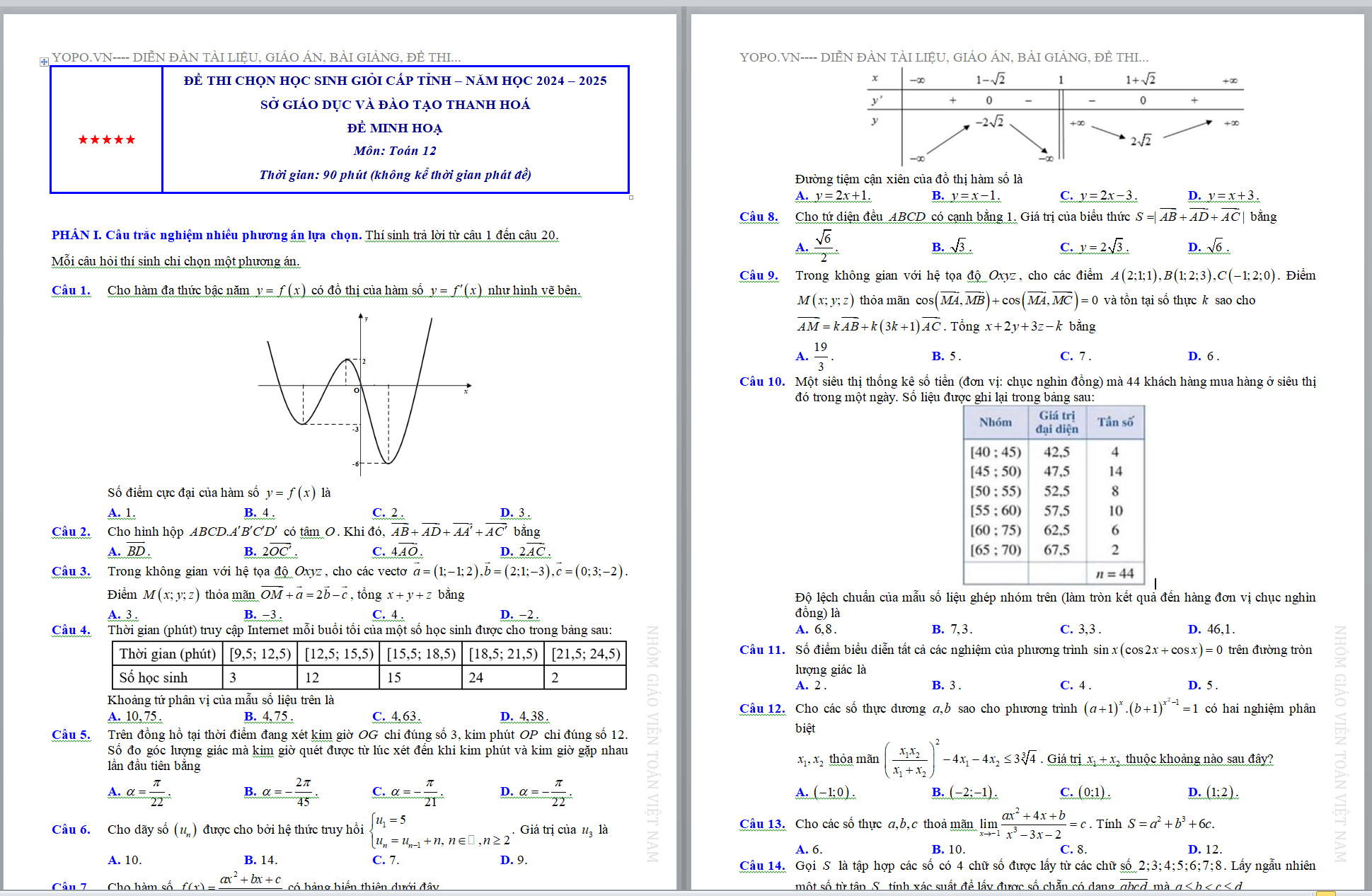Click the title 'ĐỀ THI CHỌN HỌC SINH GIỎI CẤP TỈNH'
Screen dimensions: 1372x896
pyautogui.click(x=395, y=81)
